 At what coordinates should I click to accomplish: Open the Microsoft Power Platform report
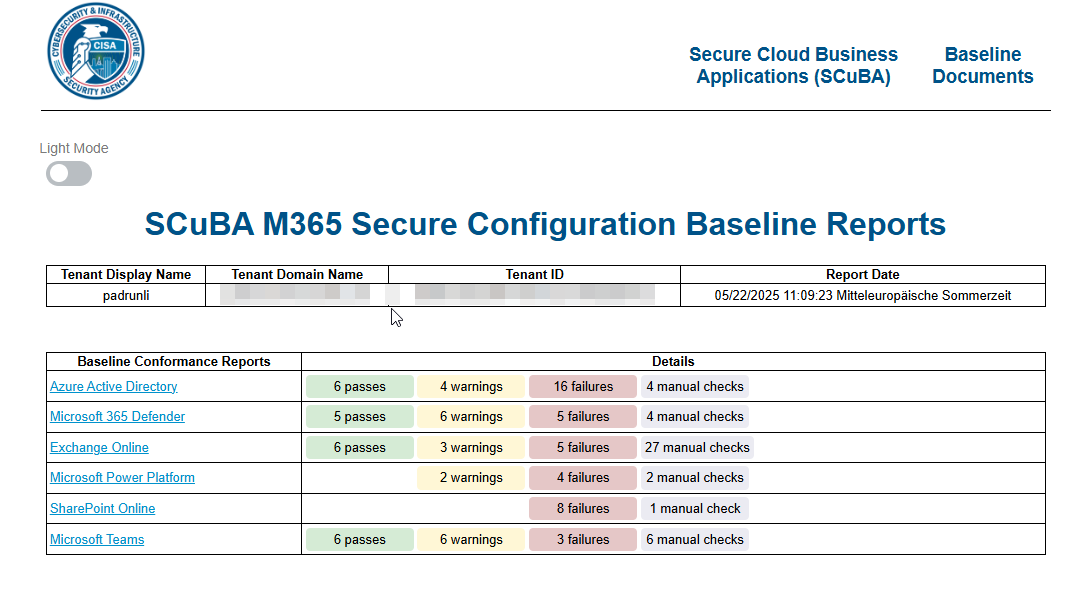click(x=122, y=477)
